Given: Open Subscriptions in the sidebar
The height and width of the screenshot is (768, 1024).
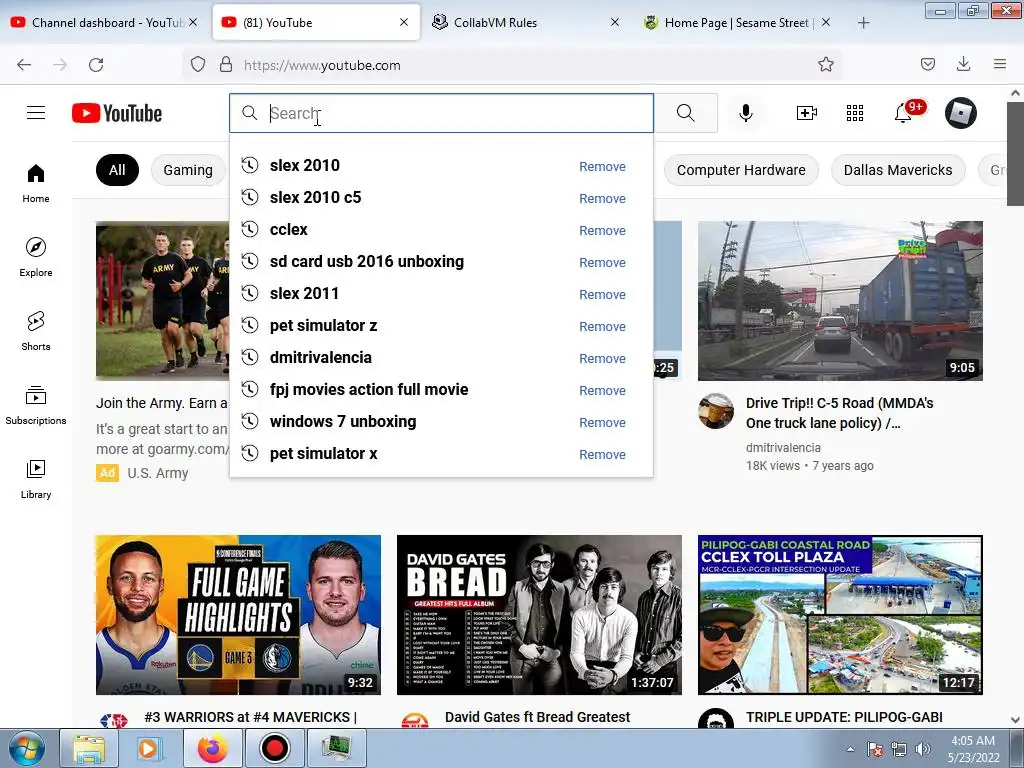Looking at the screenshot, I should pos(36,405).
